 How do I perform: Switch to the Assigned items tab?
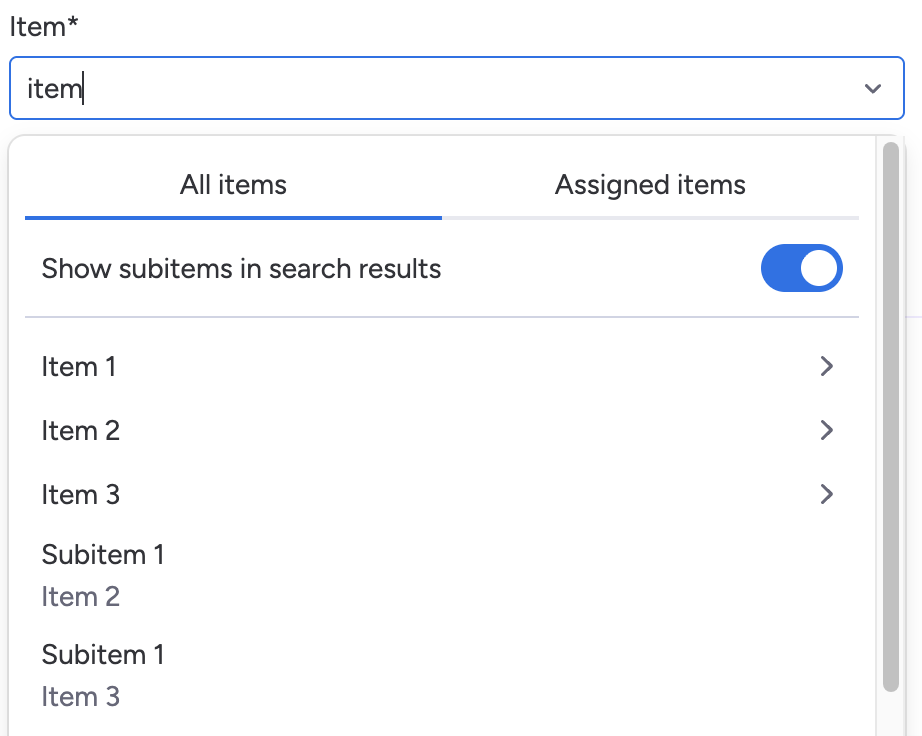[650, 185]
